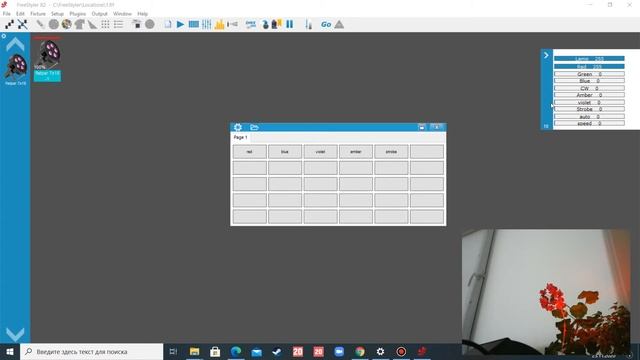640x360 pixels.
Task: Click the blank page toolbar icon
Action: point(168,24)
